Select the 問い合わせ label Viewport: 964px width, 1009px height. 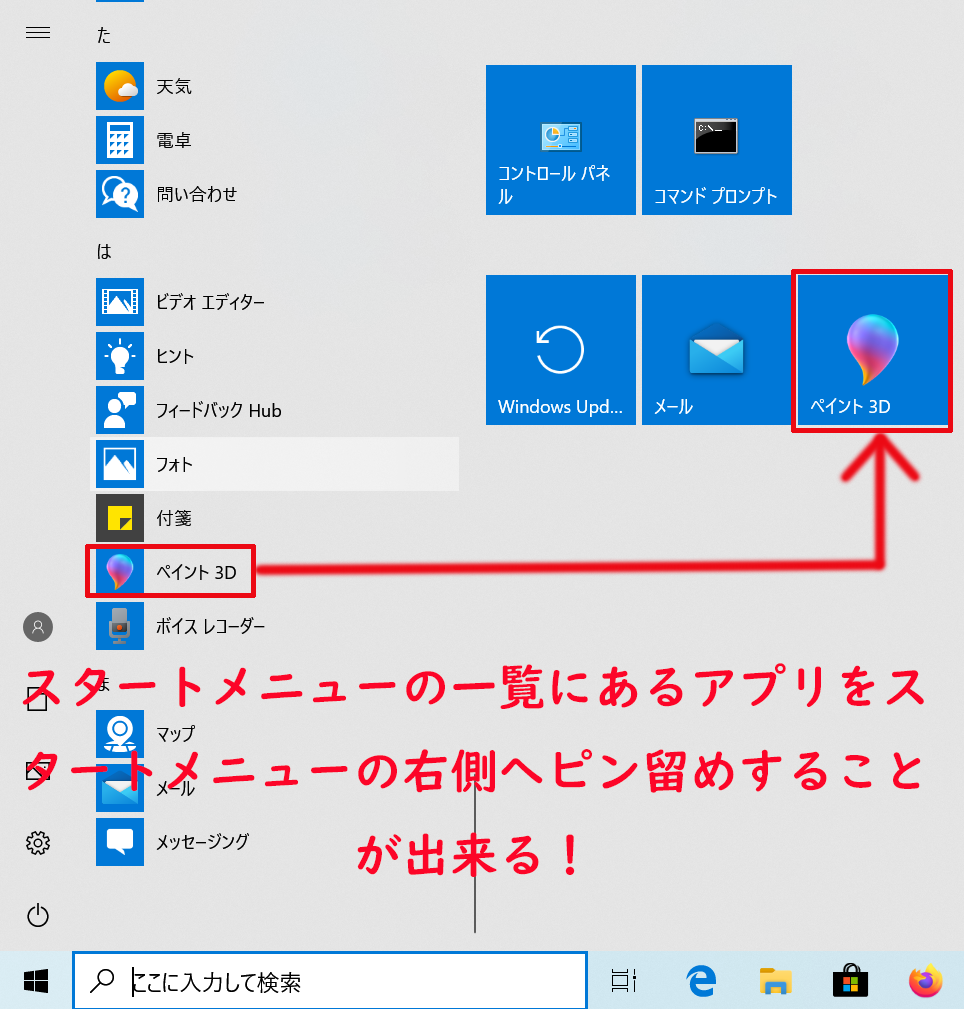pyautogui.click(x=197, y=194)
